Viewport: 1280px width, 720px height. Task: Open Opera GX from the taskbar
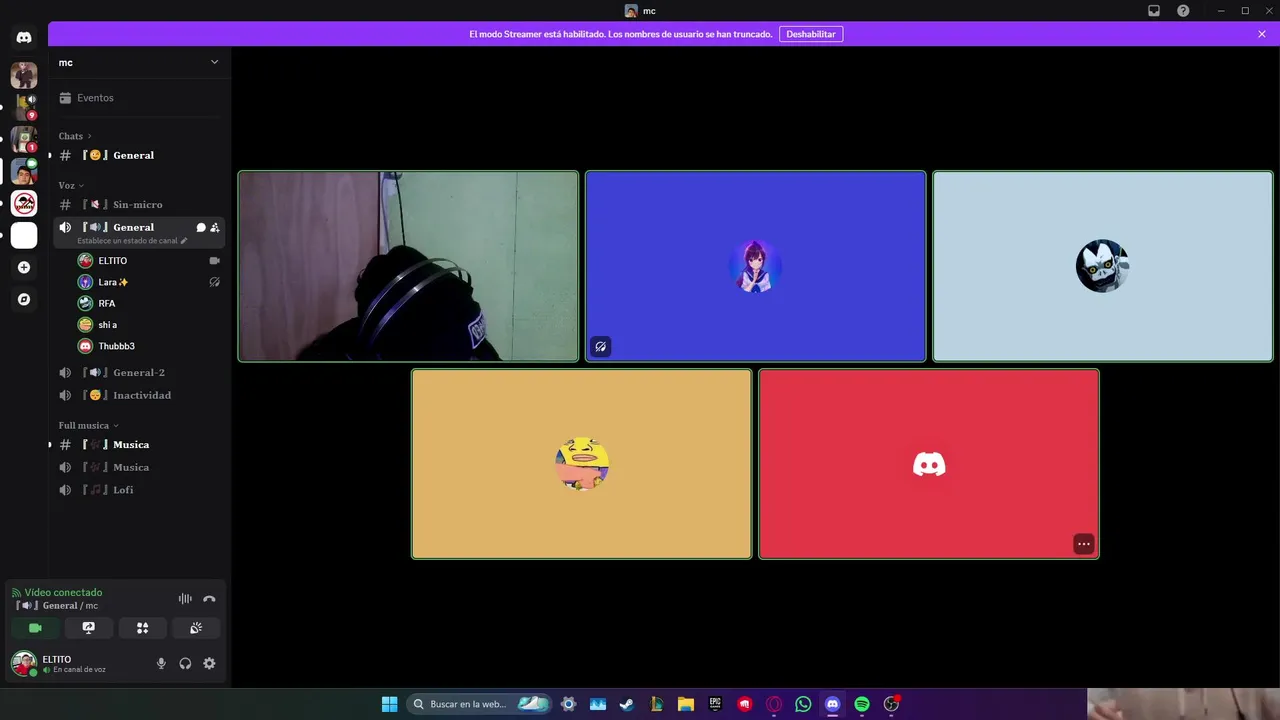(774, 704)
